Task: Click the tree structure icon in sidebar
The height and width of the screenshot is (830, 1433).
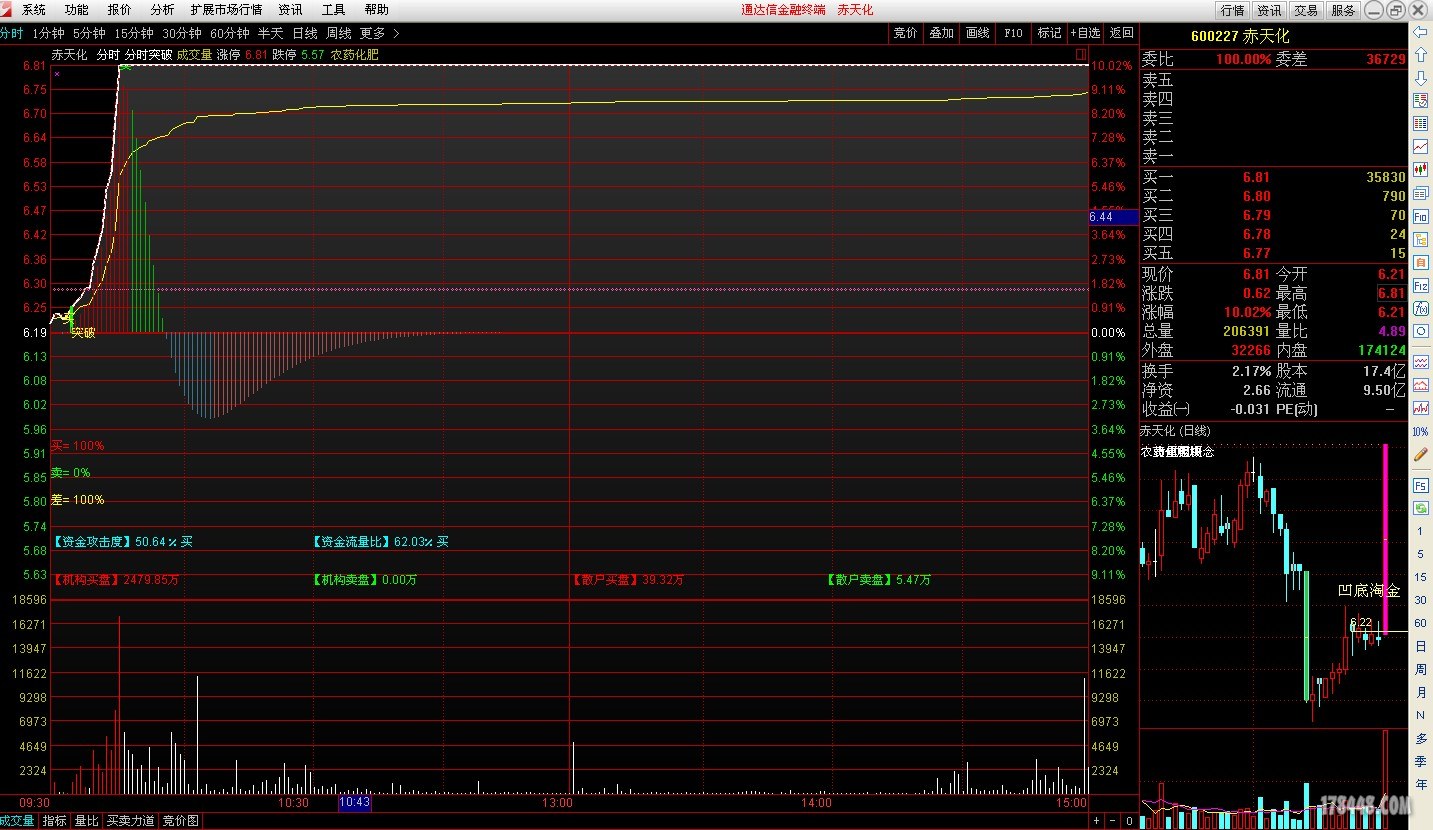Action: coord(1420,238)
